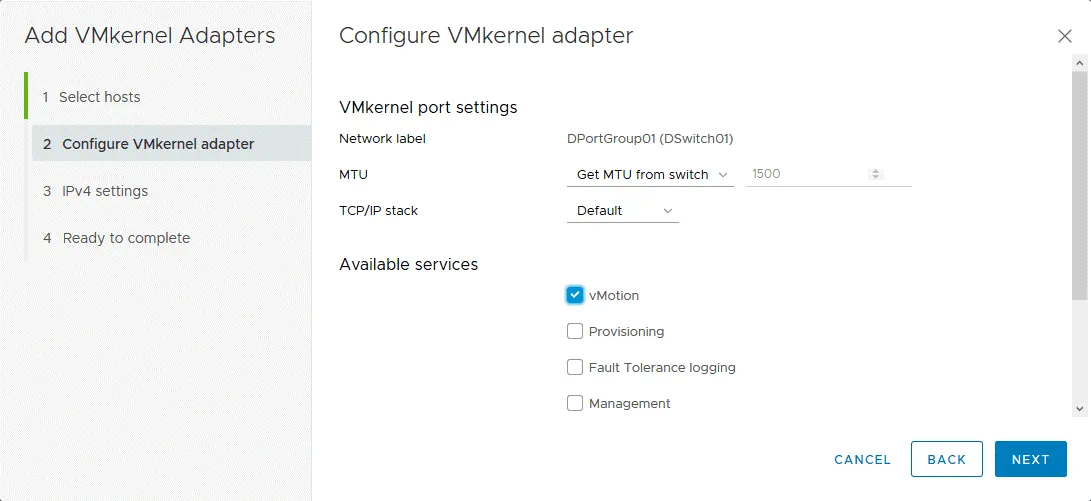The width and height of the screenshot is (1091, 501).
Task: Open the Get MTU from switch dropdown
Action: pyautogui.click(x=650, y=174)
